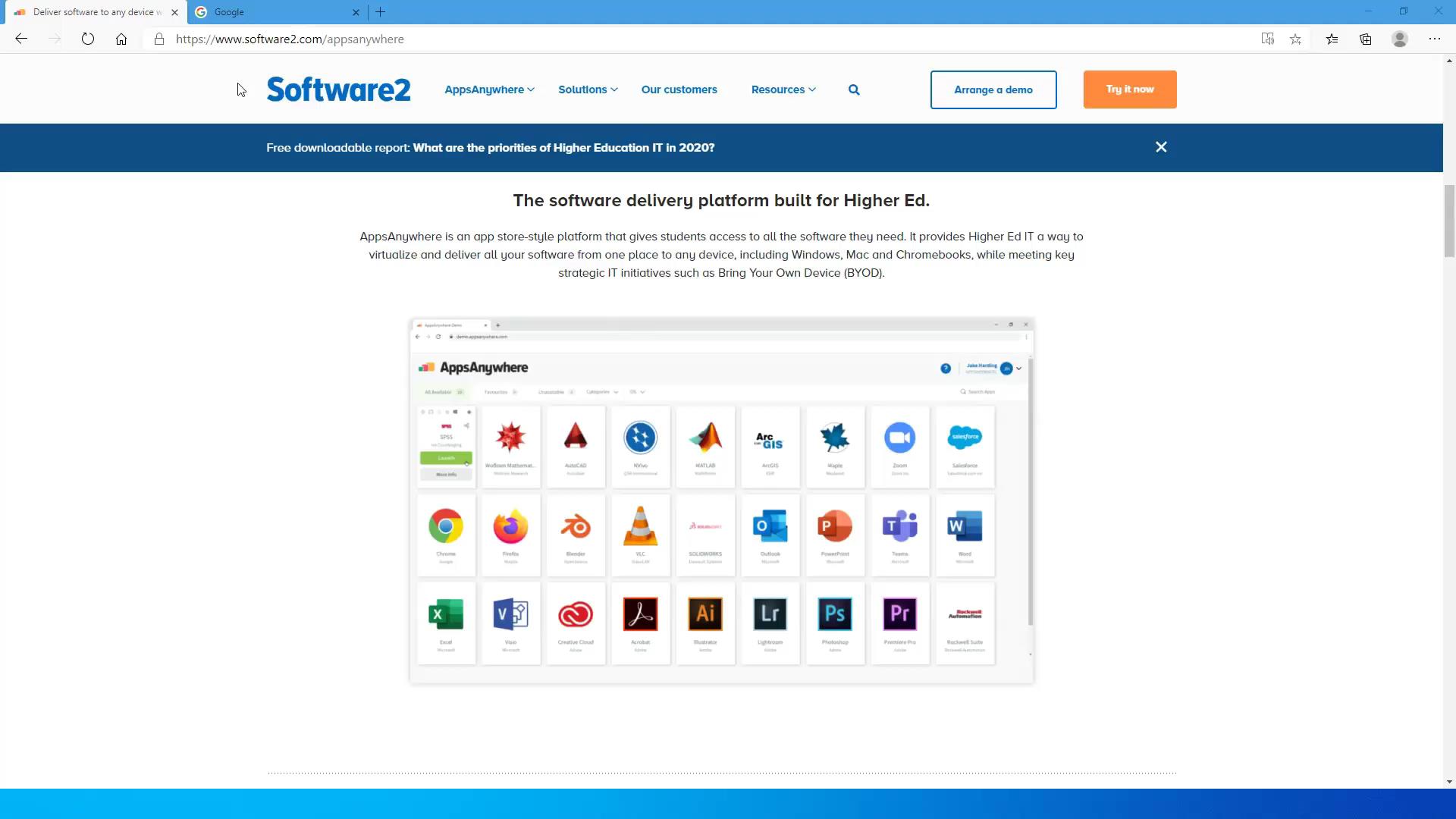Expand the Resources dropdown menu

point(783,89)
